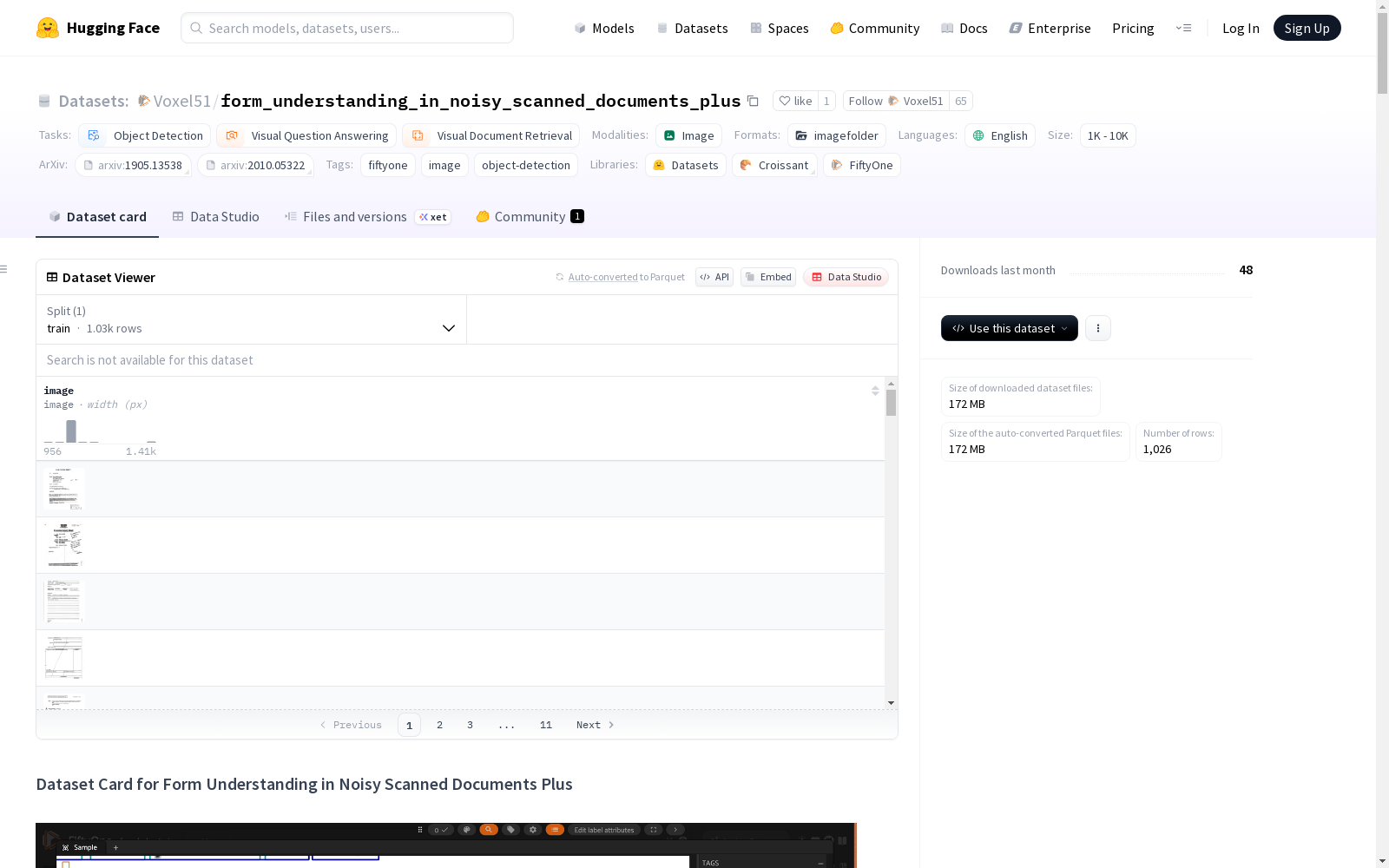Click the left sidebar table-of-contents icon
This screenshot has height=868, width=1389.
point(4,269)
